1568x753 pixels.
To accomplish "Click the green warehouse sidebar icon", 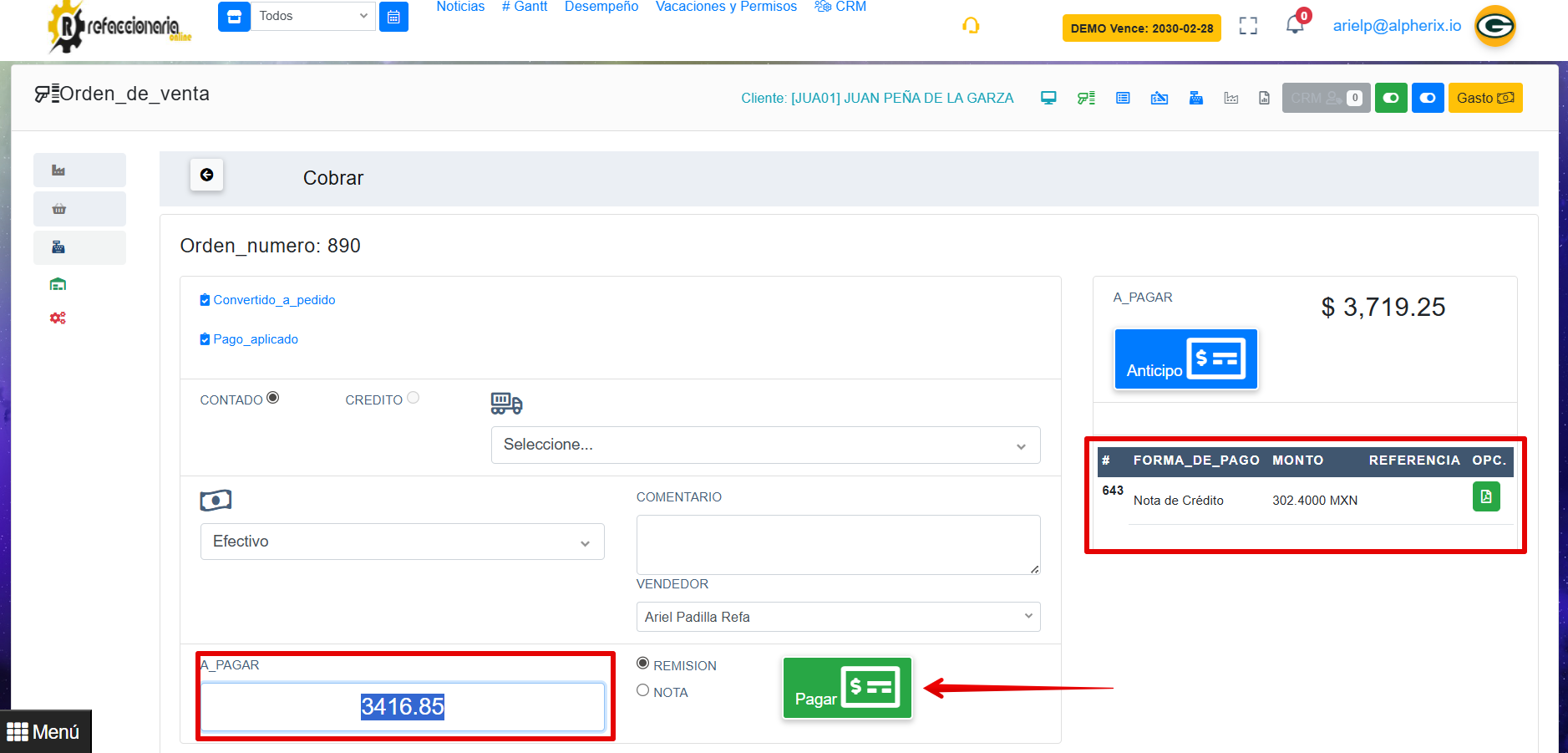I will (x=58, y=284).
